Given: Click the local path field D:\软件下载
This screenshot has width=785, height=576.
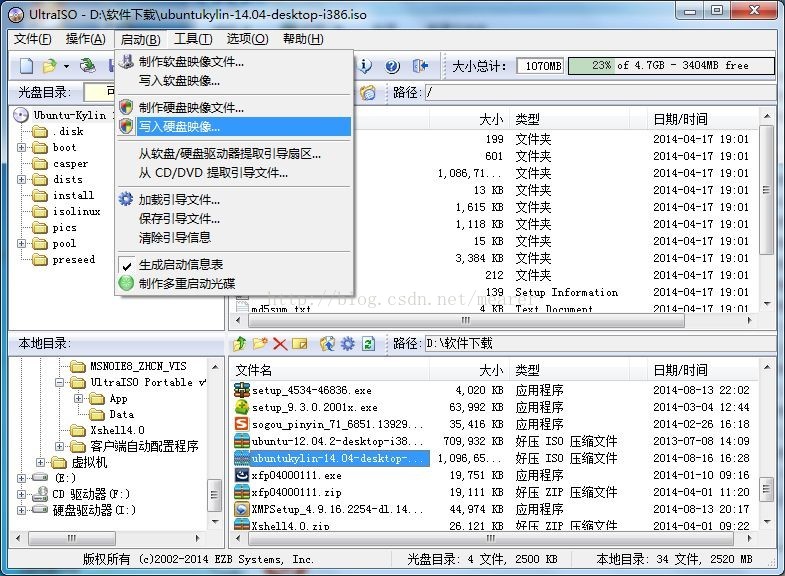Looking at the screenshot, I should pos(600,344).
